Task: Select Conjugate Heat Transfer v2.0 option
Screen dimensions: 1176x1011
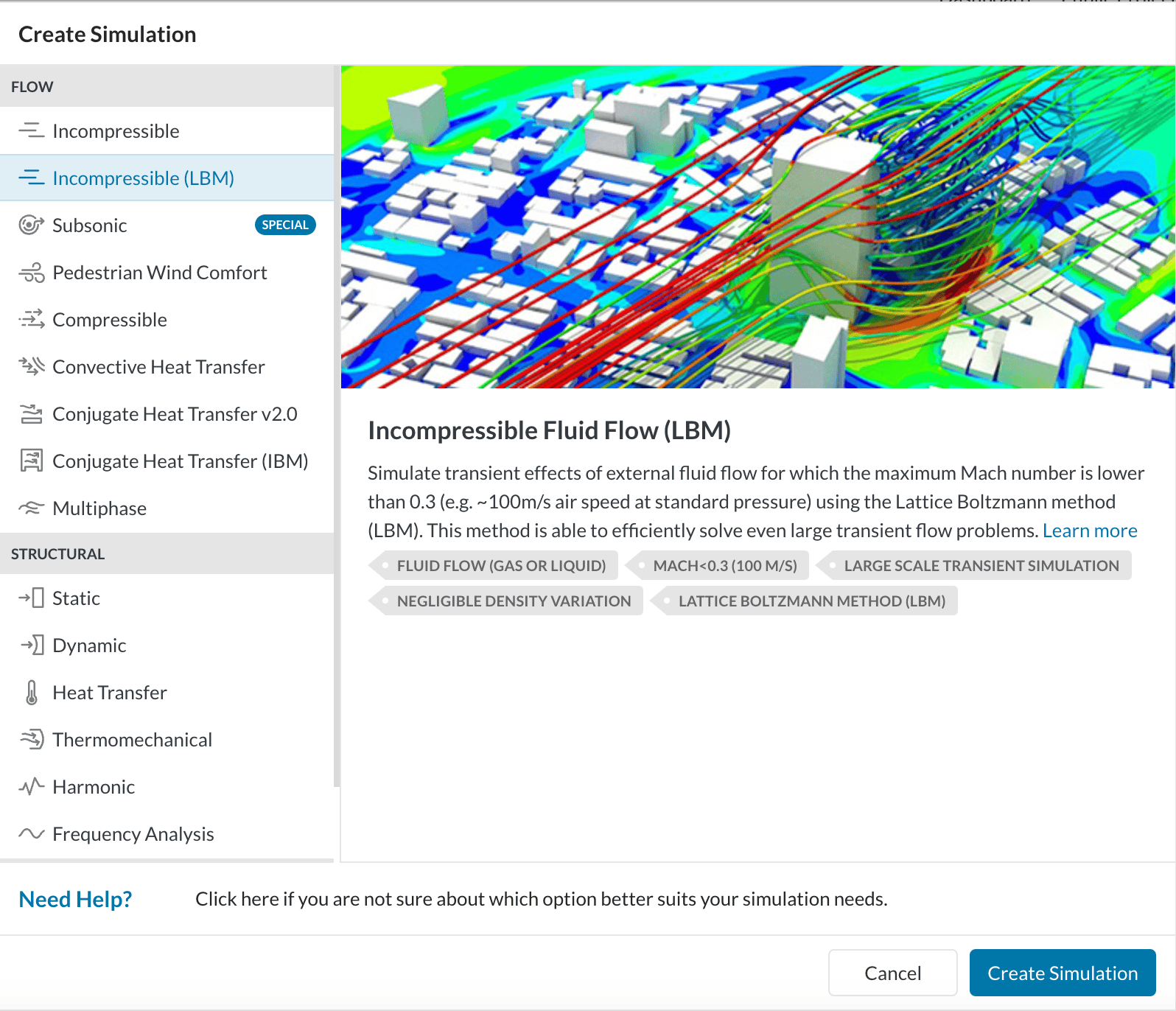Action: (175, 414)
